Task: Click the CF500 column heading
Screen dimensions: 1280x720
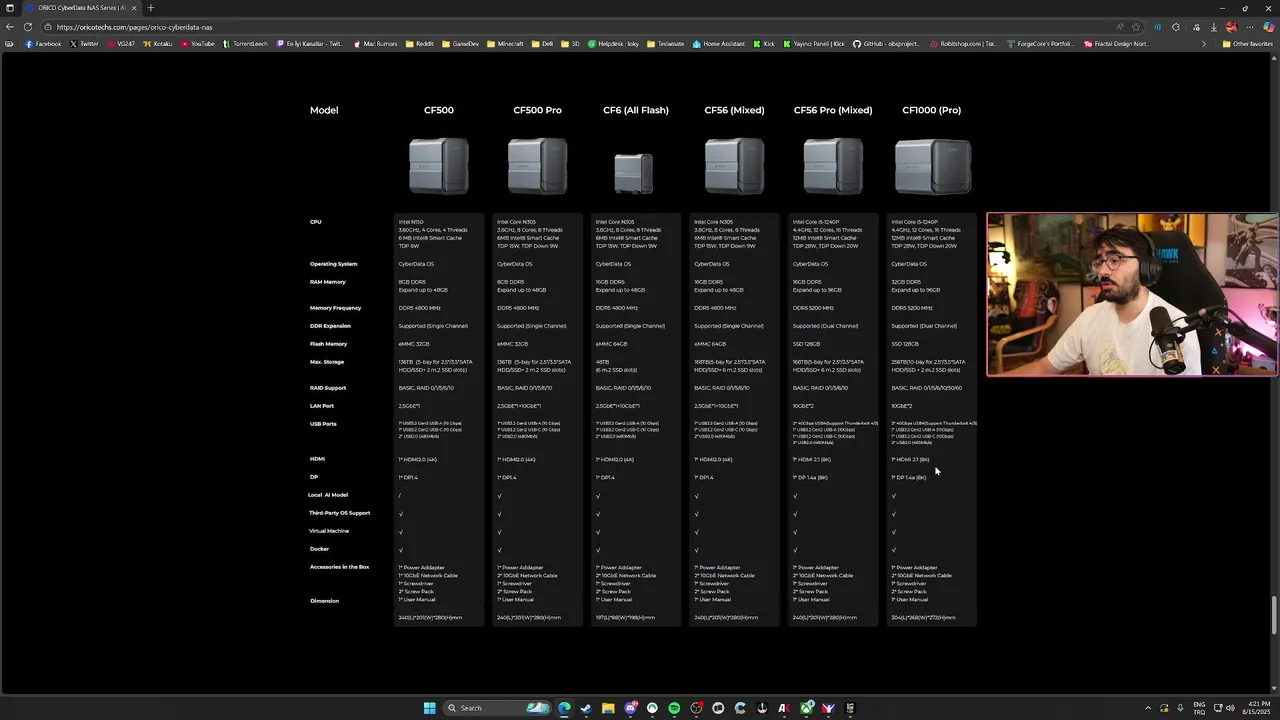Action: point(438,110)
